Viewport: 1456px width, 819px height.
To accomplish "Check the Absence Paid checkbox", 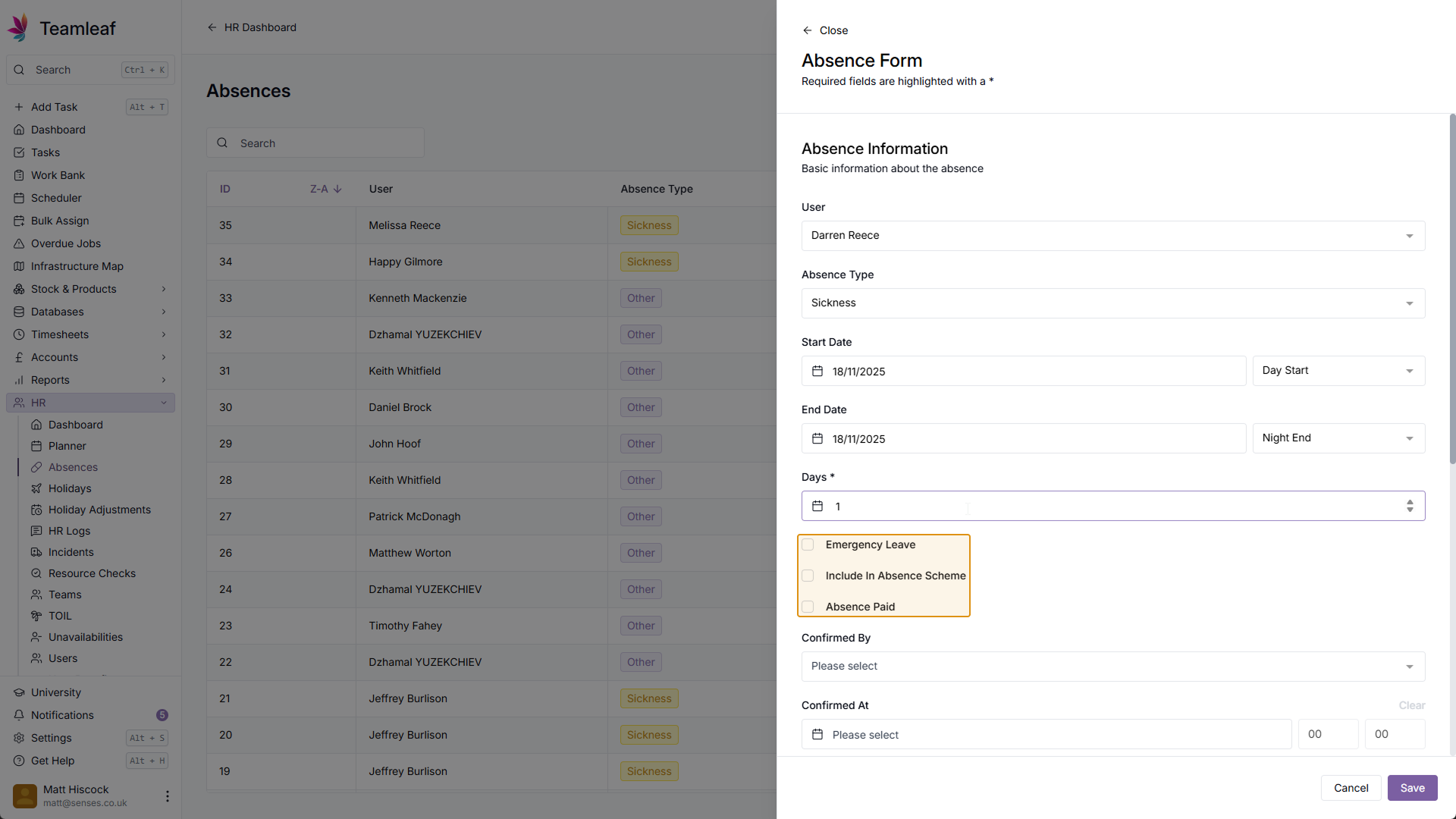I will 808,607.
